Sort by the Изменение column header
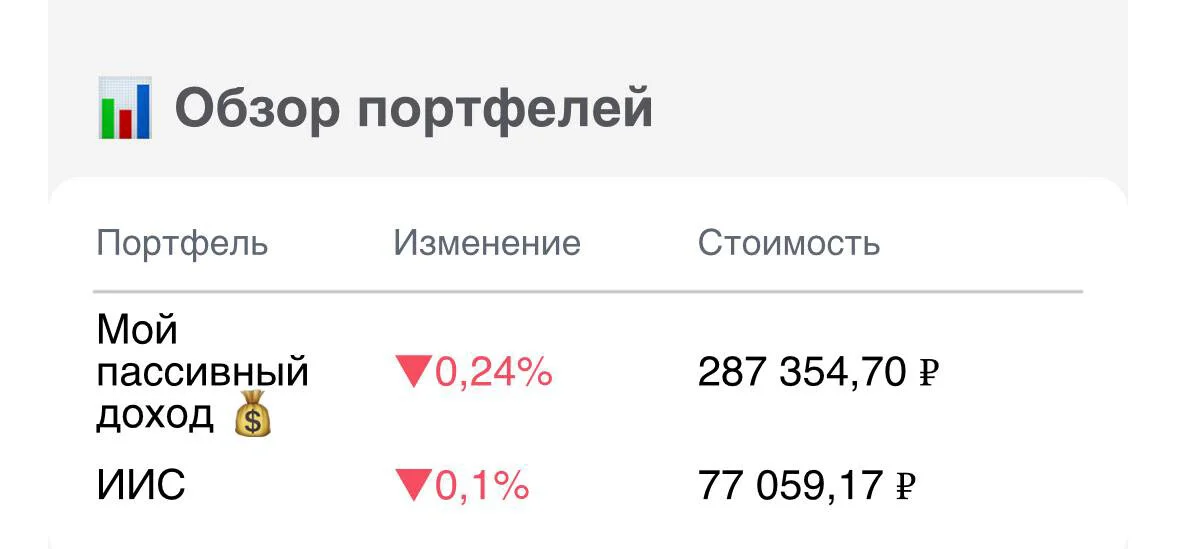 pos(487,244)
